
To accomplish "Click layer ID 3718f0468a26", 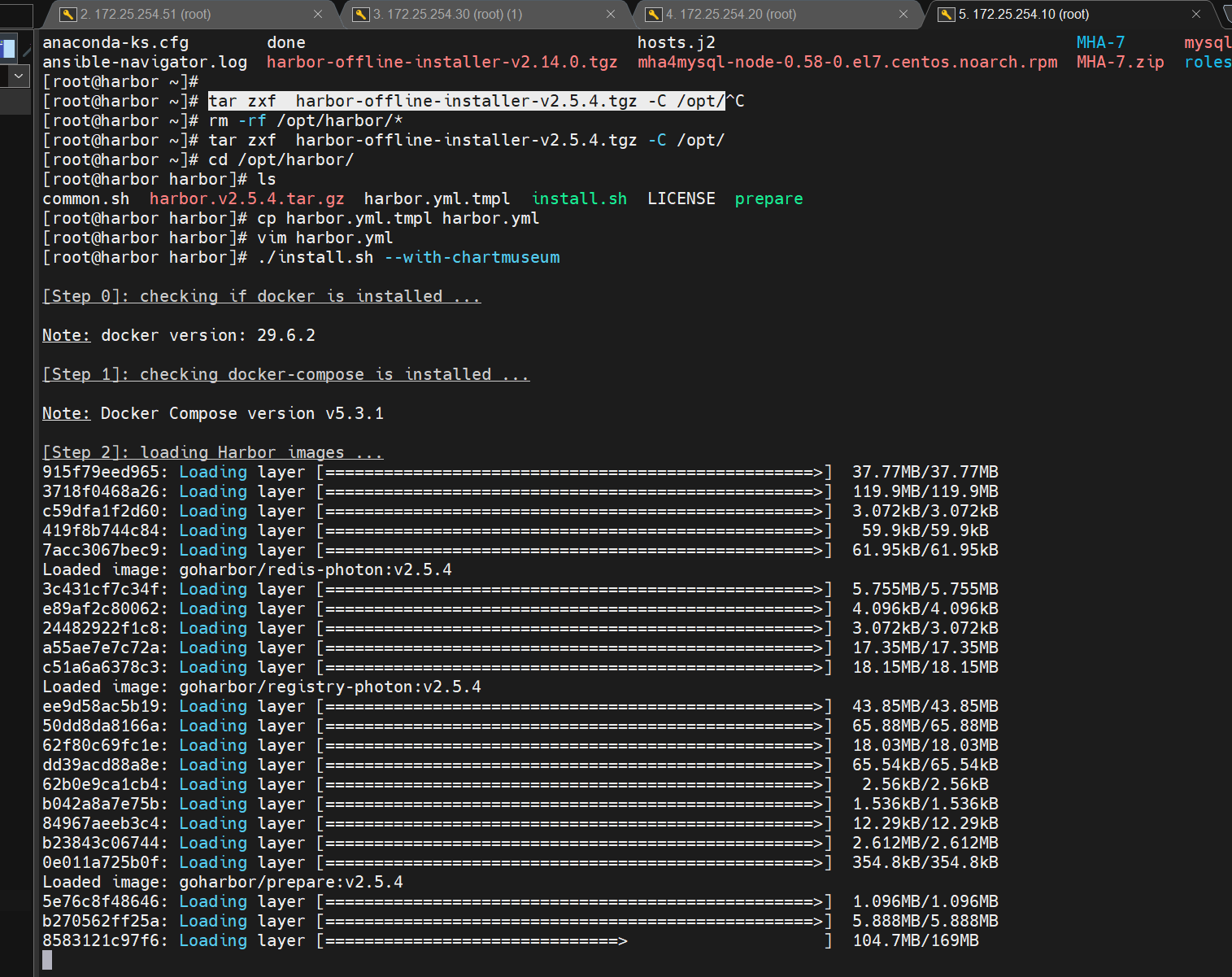I will point(101,491).
